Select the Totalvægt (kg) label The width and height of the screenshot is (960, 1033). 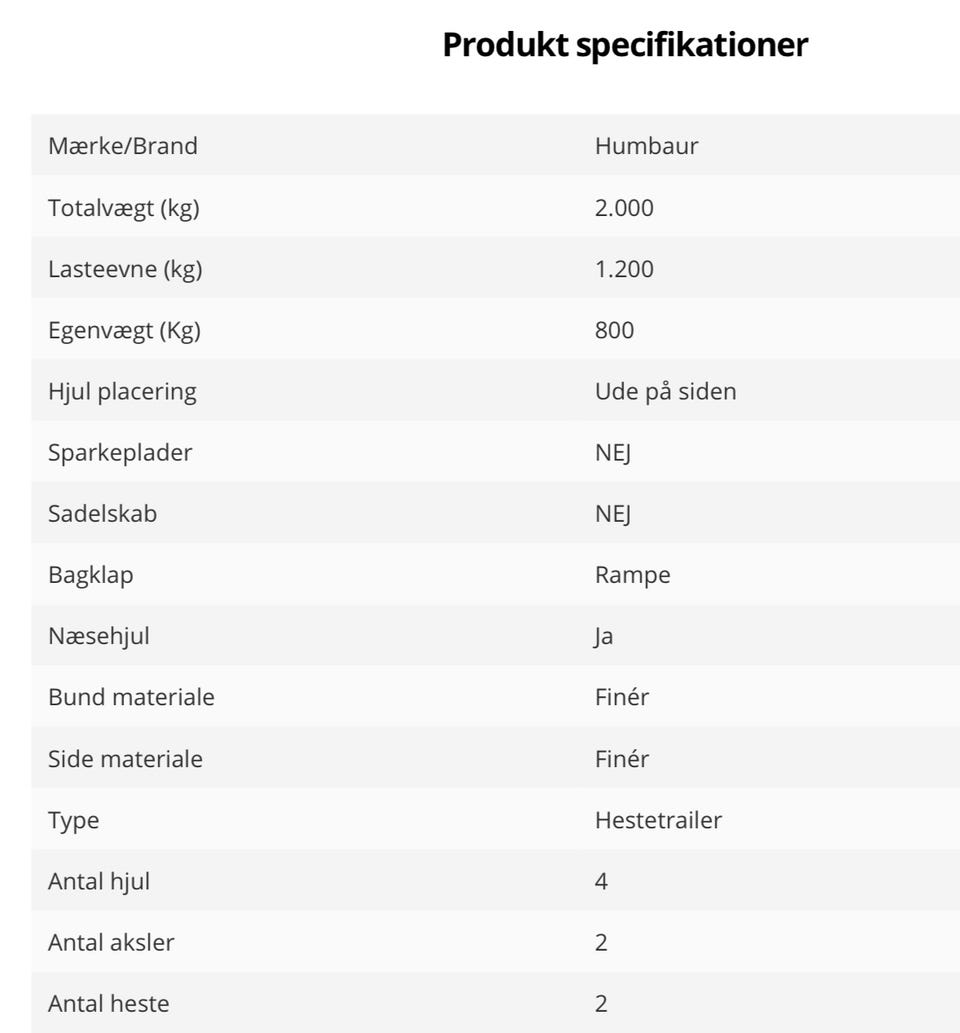tap(124, 208)
